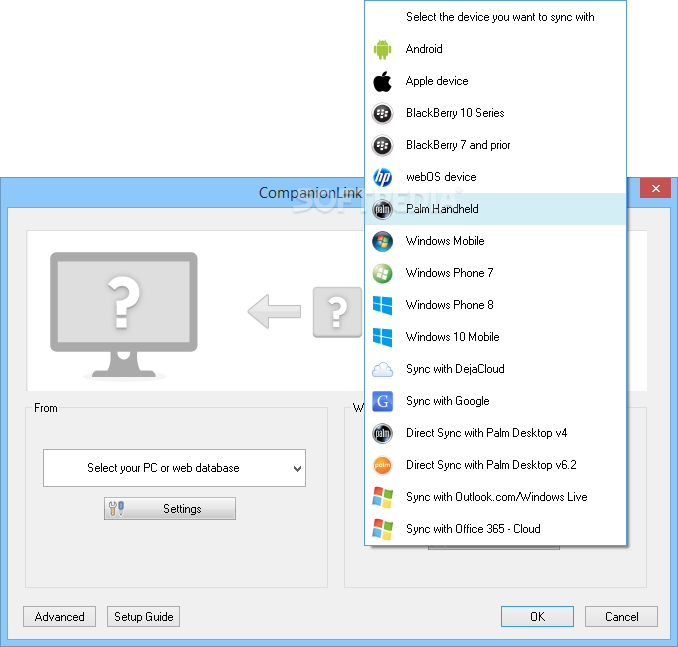Click the Windows Phone 8 logo icon
678x647 pixels.
coord(382,305)
